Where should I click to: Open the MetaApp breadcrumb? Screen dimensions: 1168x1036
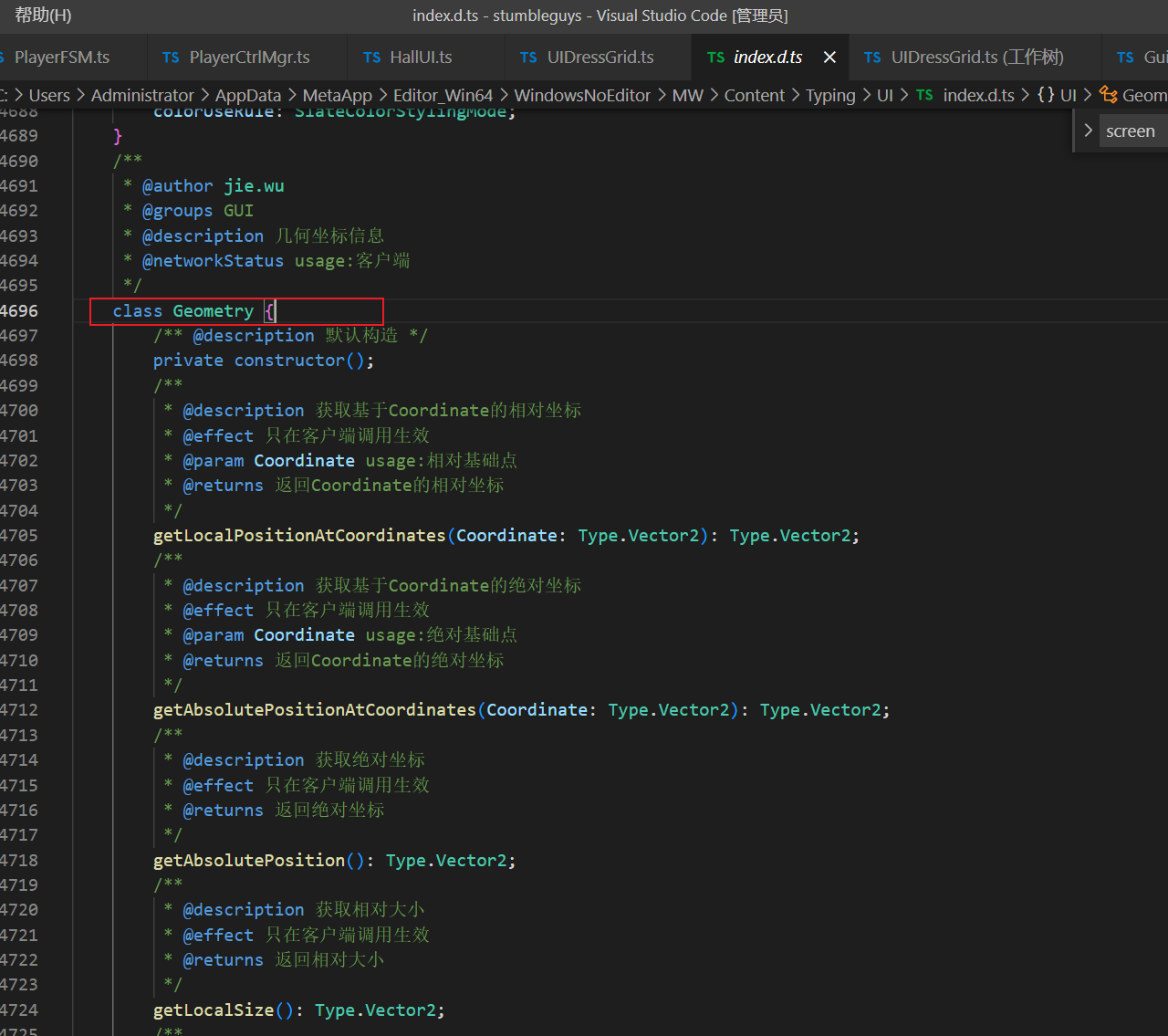[338, 95]
